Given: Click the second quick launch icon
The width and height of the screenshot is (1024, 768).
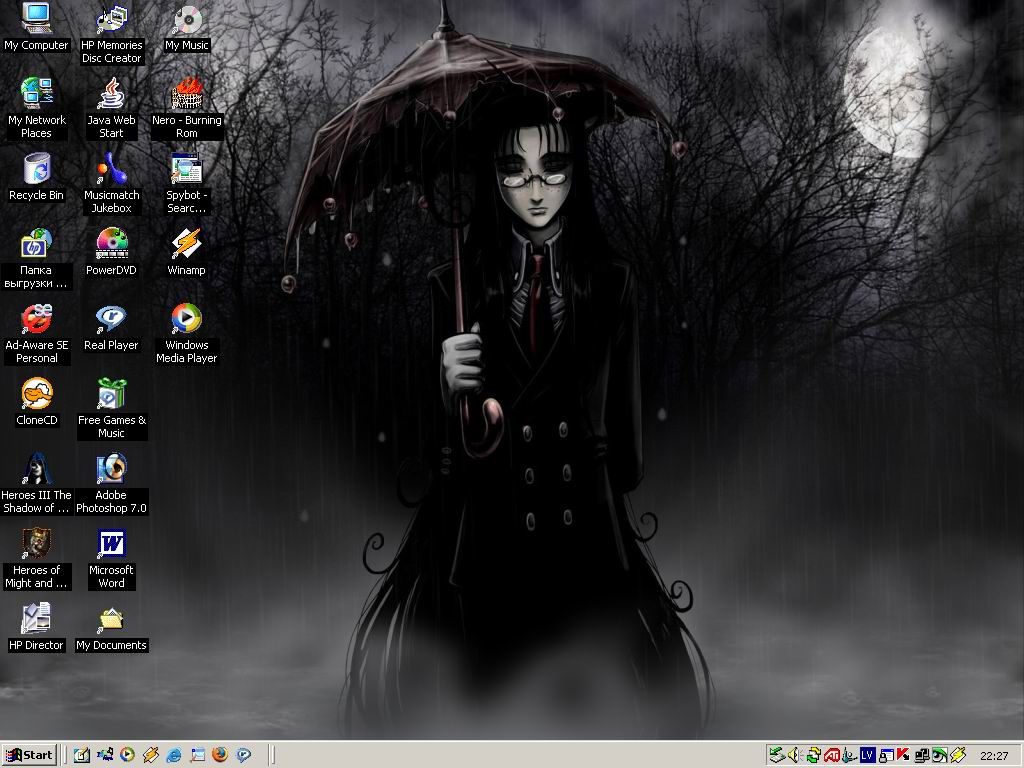Looking at the screenshot, I should coord(104,756).
